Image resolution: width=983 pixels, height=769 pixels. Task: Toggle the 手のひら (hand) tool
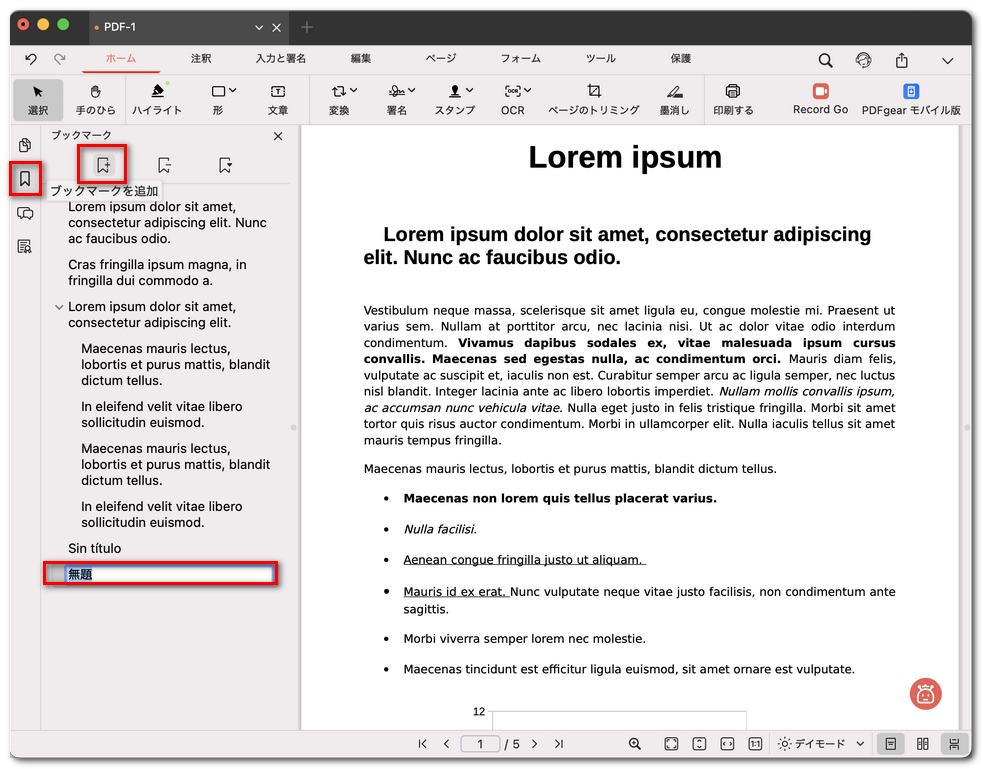click(x=95, y=96)
